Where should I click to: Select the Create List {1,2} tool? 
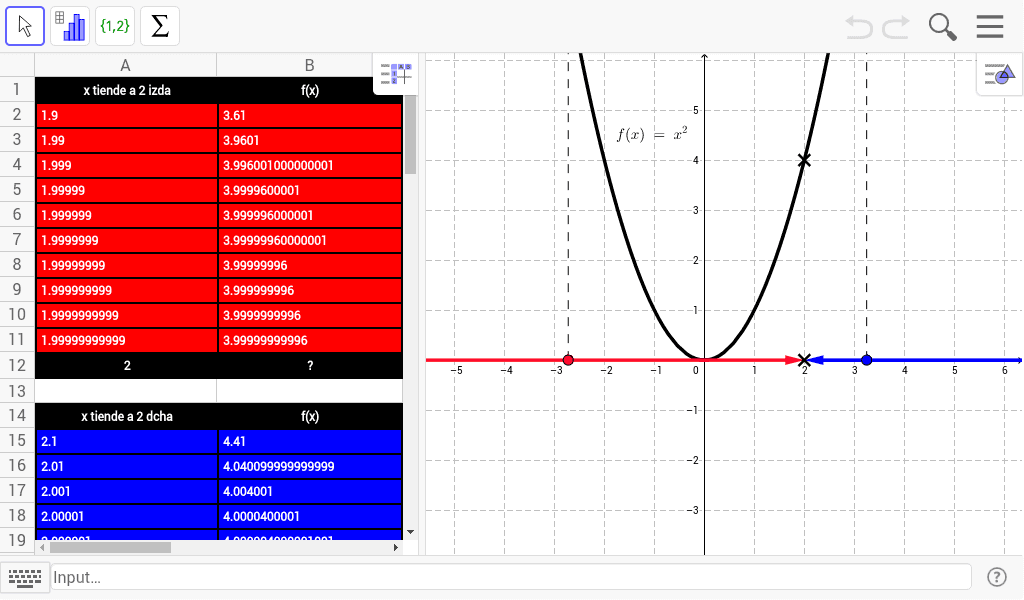point(115,26)
